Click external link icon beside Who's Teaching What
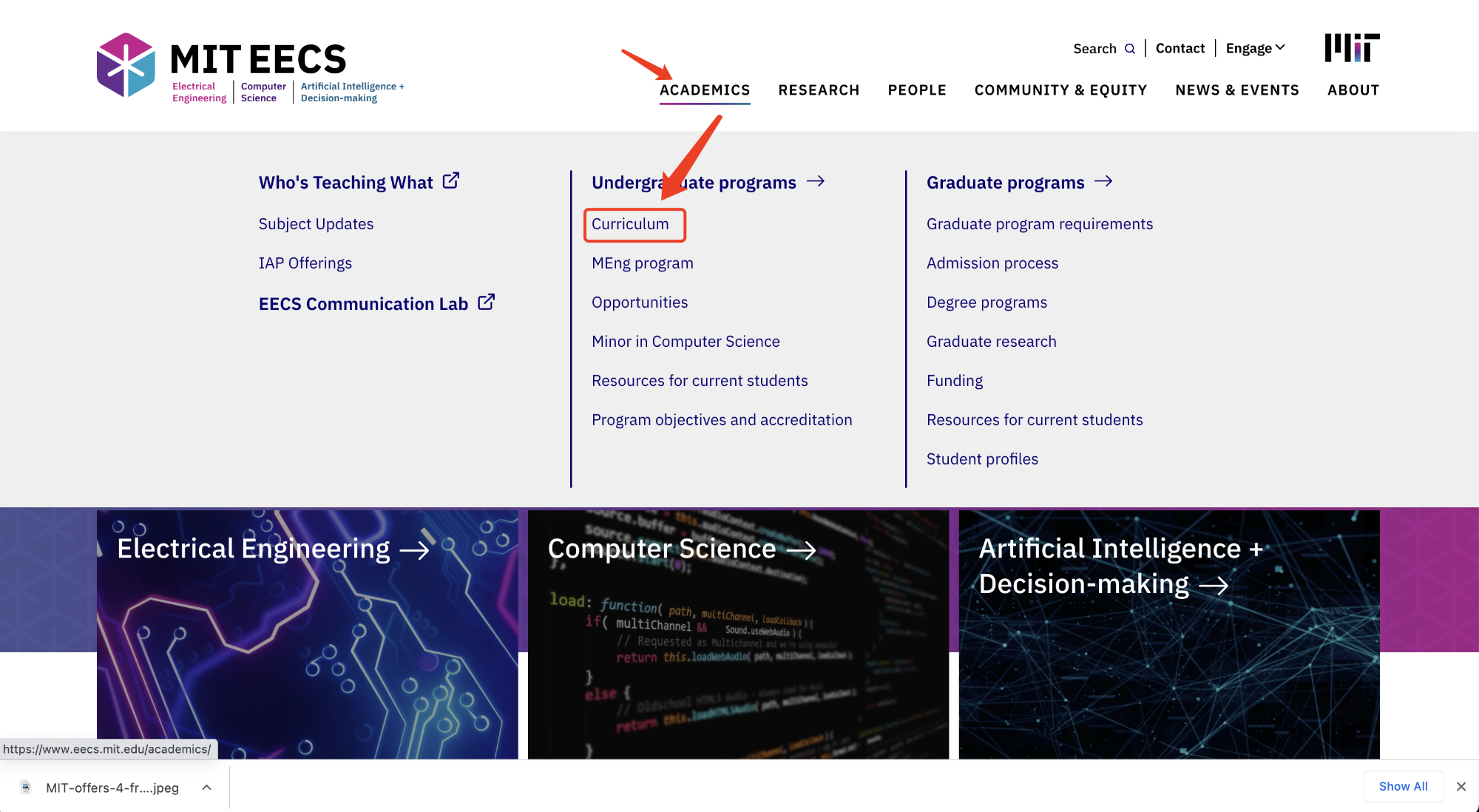1479x812 pixels. 451,180
